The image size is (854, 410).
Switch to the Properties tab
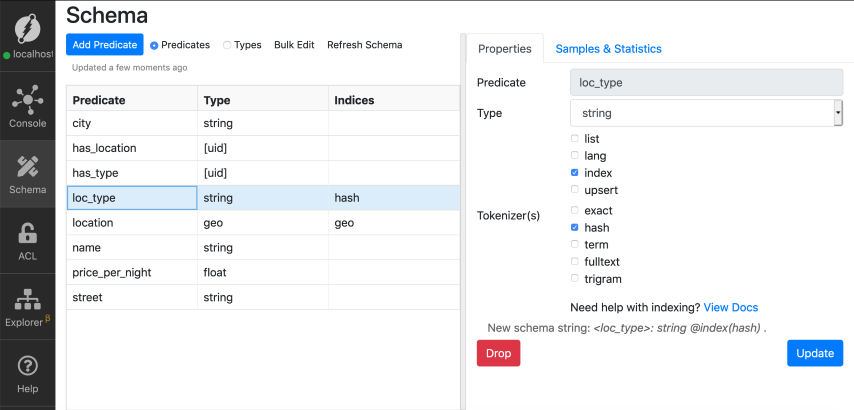(504, 49)
